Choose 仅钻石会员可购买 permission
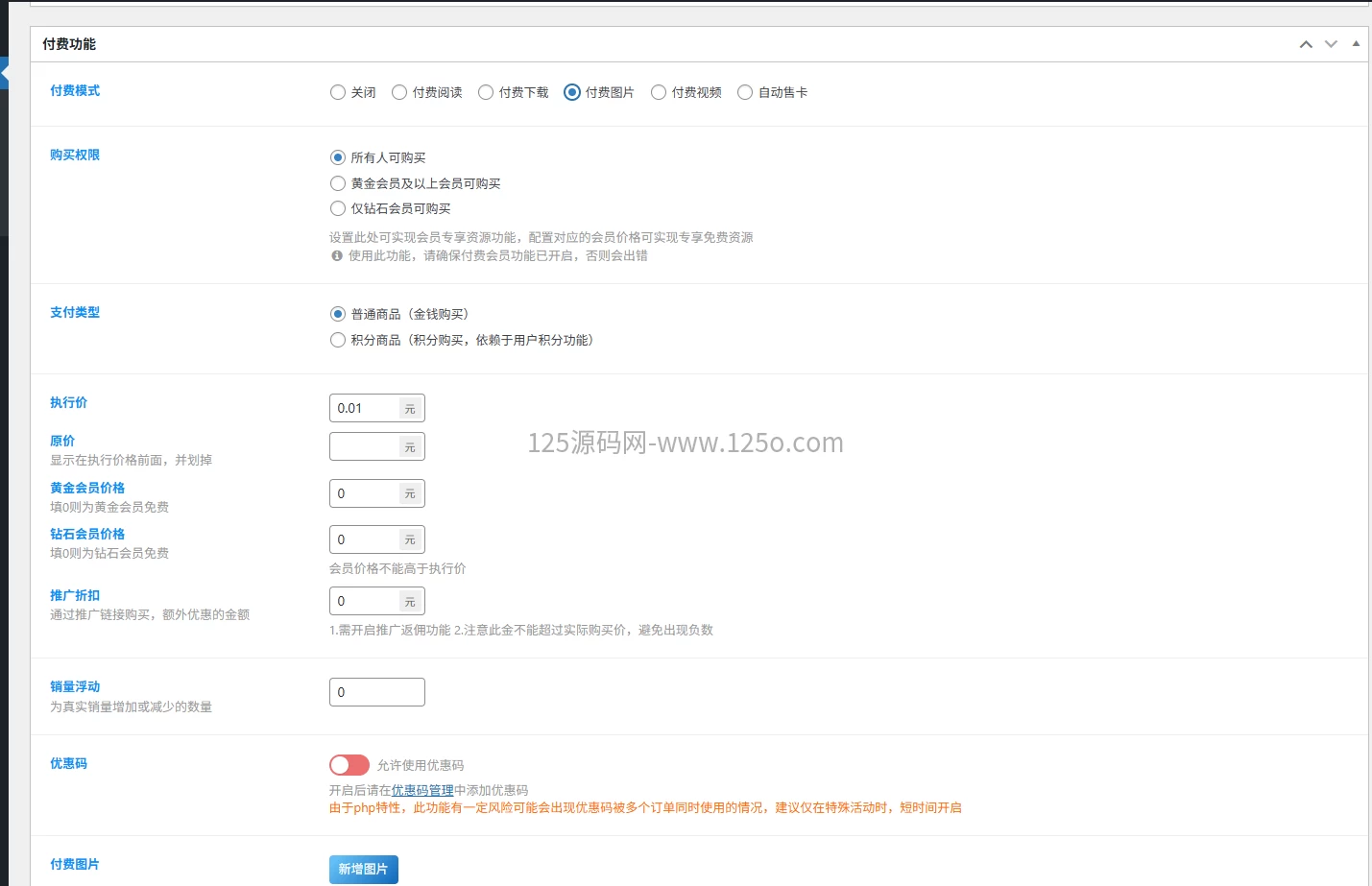This screenshot has height=886, width=1372. point(338,208)
